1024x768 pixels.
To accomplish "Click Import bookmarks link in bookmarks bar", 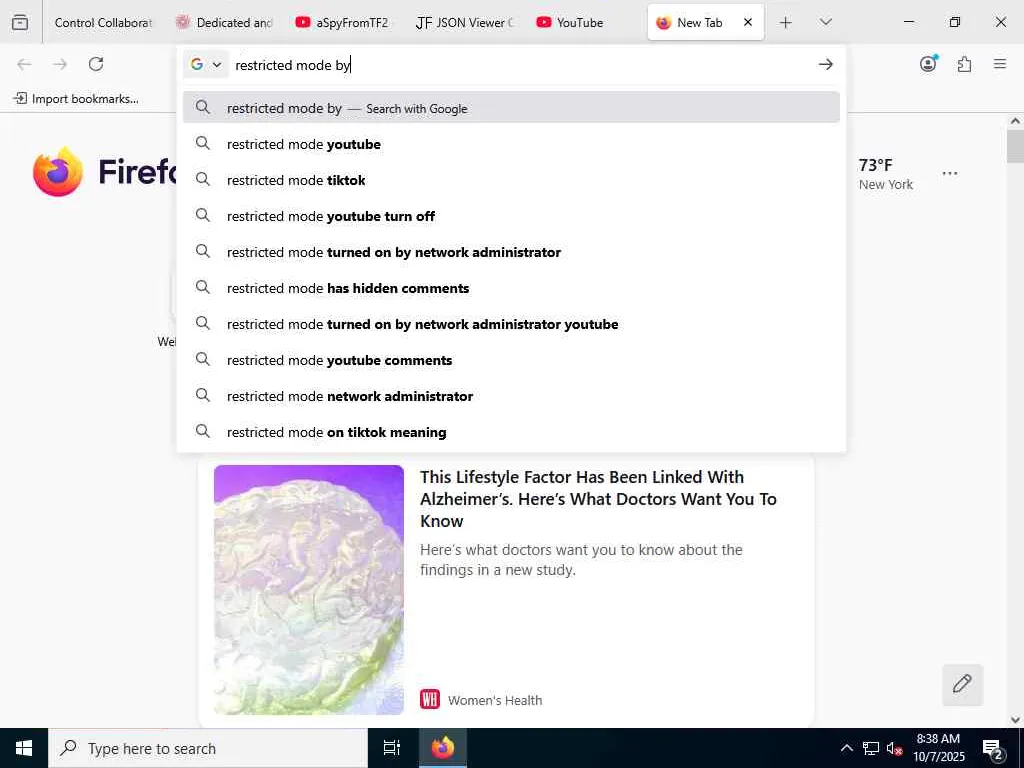I will coord(76,99).
